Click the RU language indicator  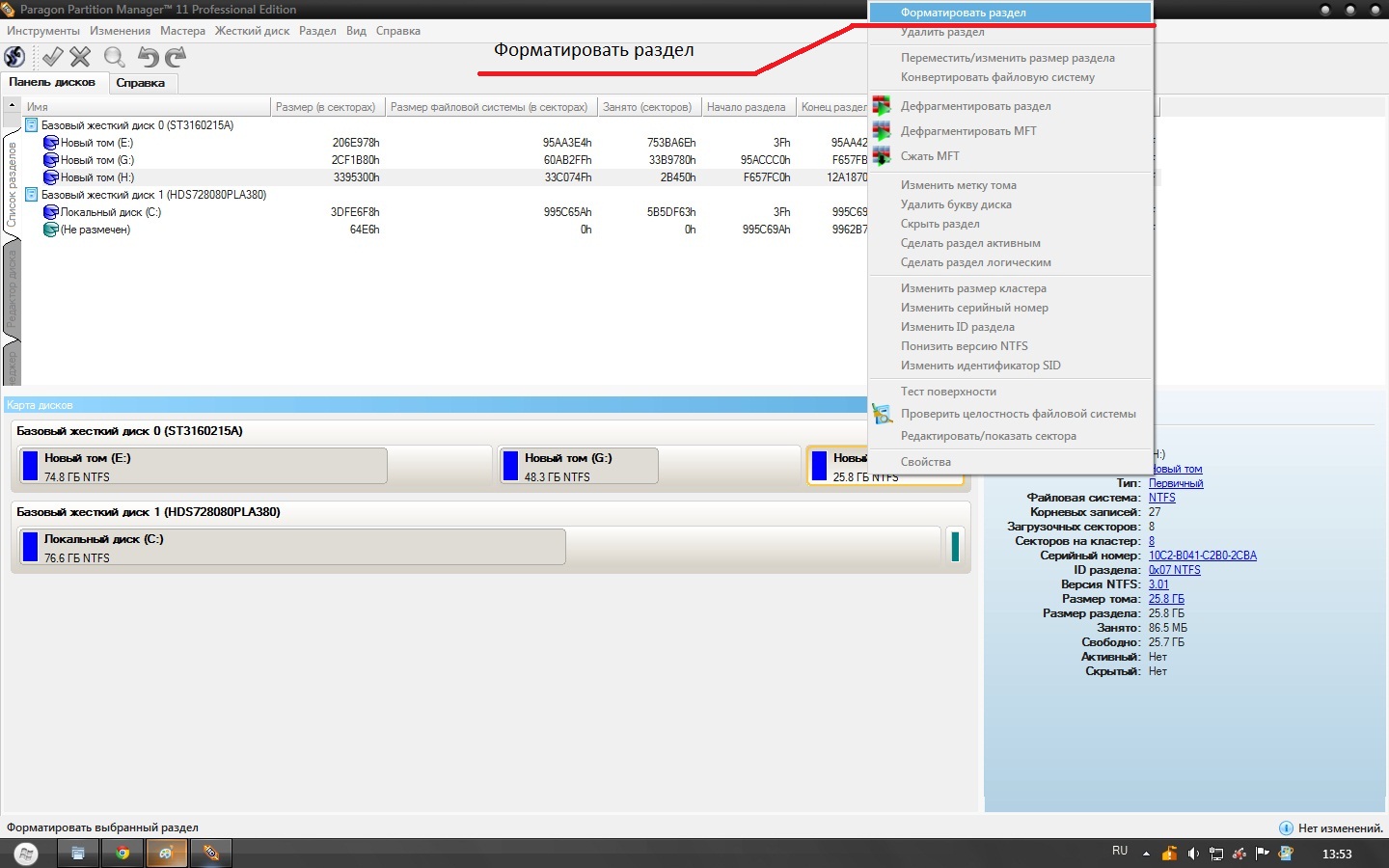1120,851
